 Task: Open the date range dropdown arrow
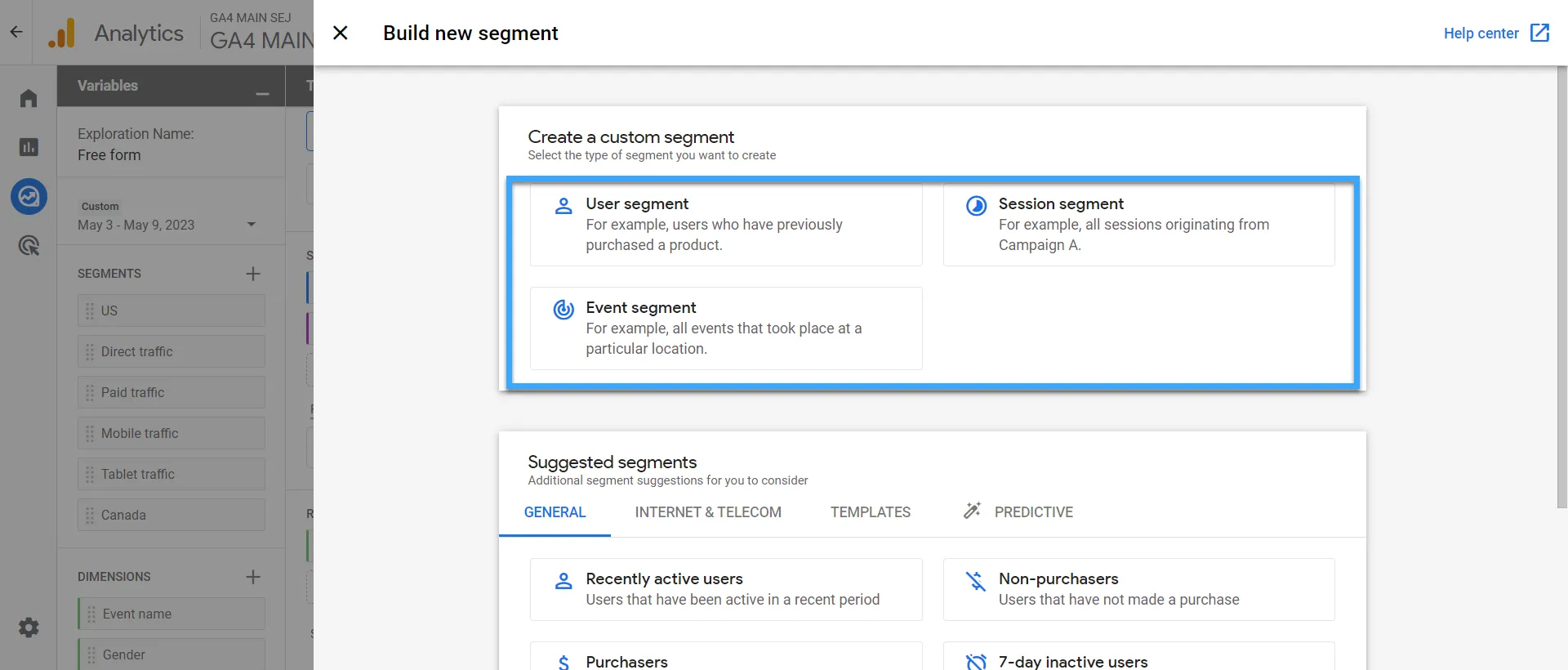[252, 224]
